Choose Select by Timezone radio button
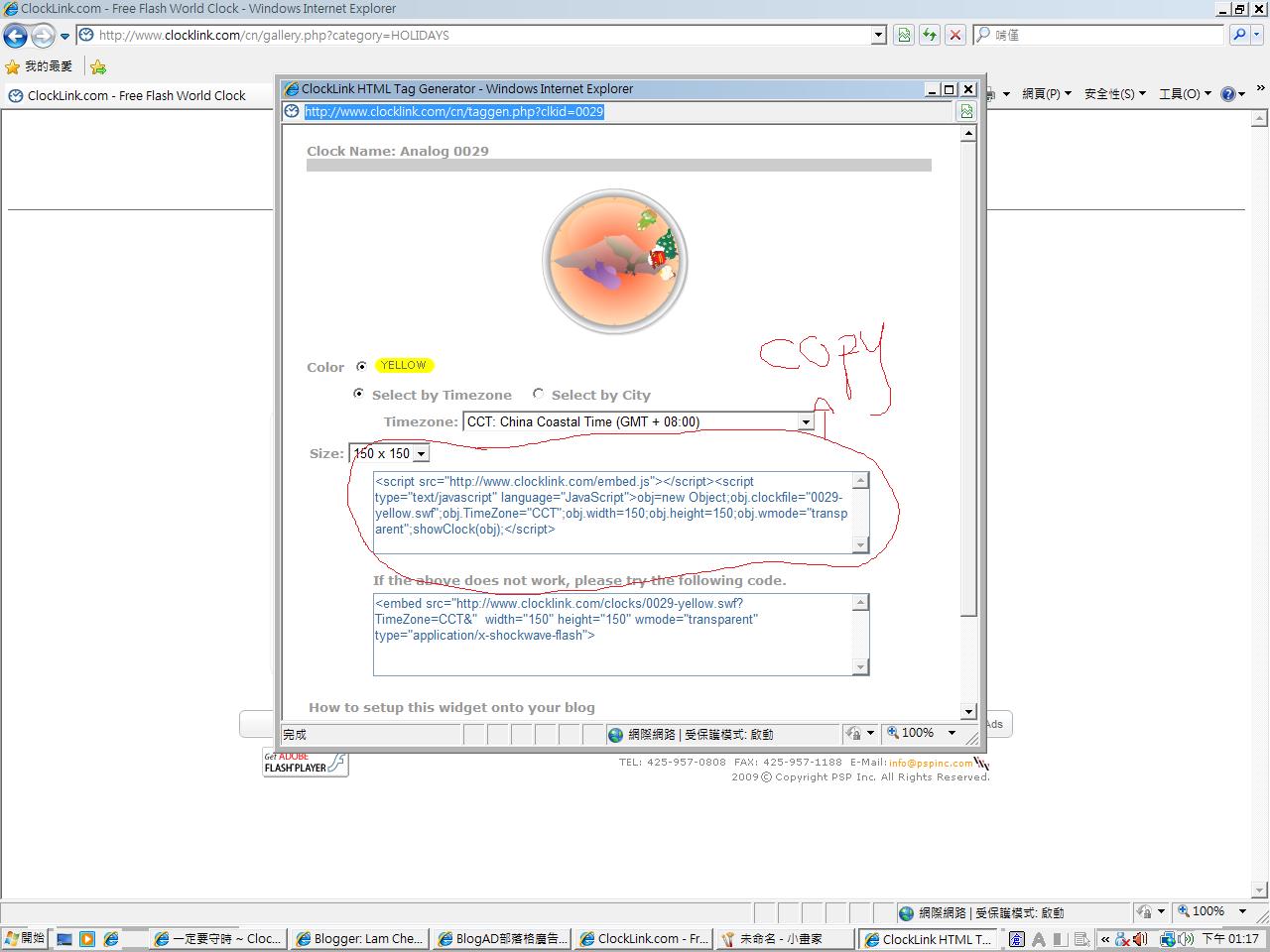Screen dimensions: 1270x952 pos(358,394)
